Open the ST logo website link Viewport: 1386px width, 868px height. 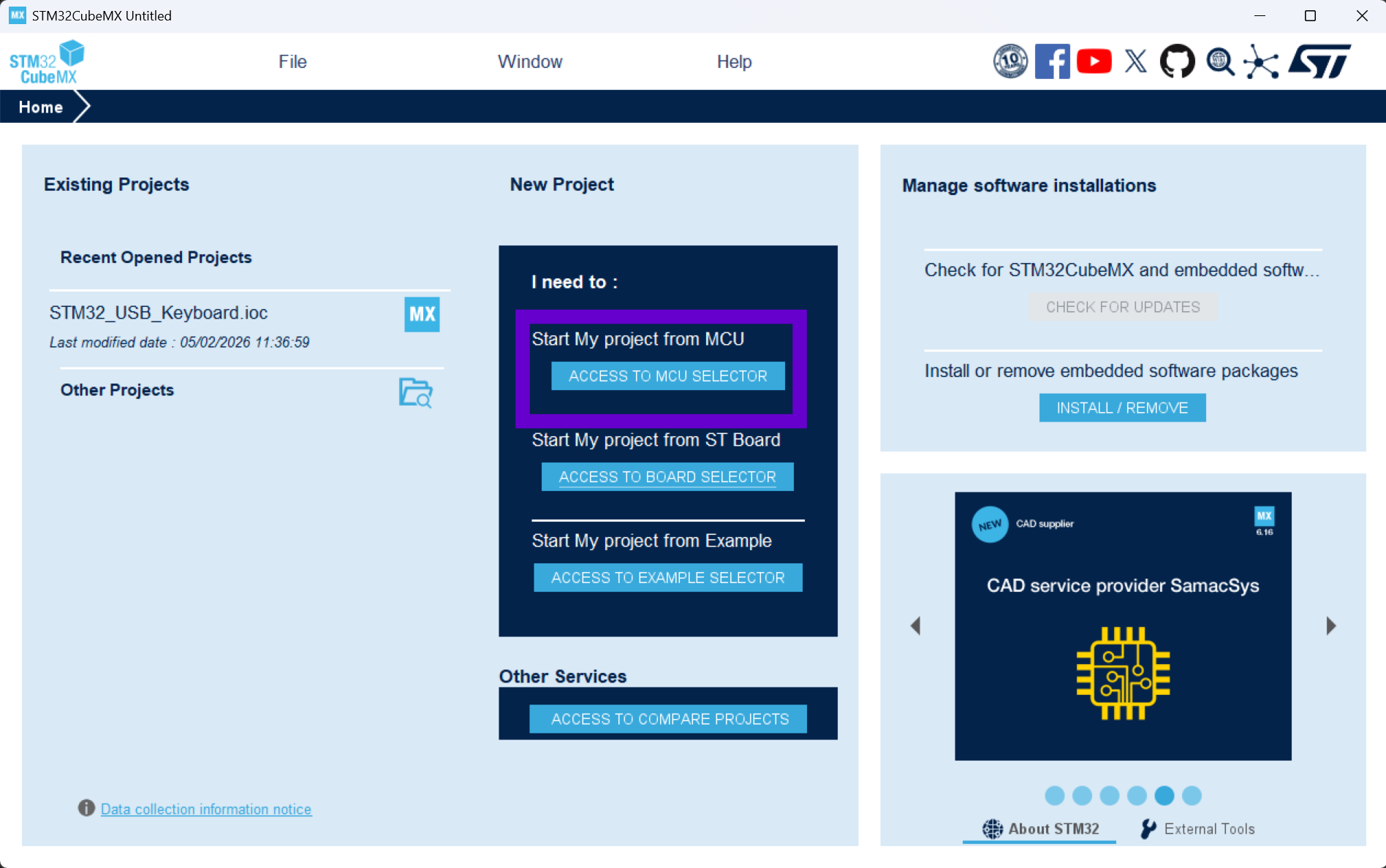click(1319, 61)
